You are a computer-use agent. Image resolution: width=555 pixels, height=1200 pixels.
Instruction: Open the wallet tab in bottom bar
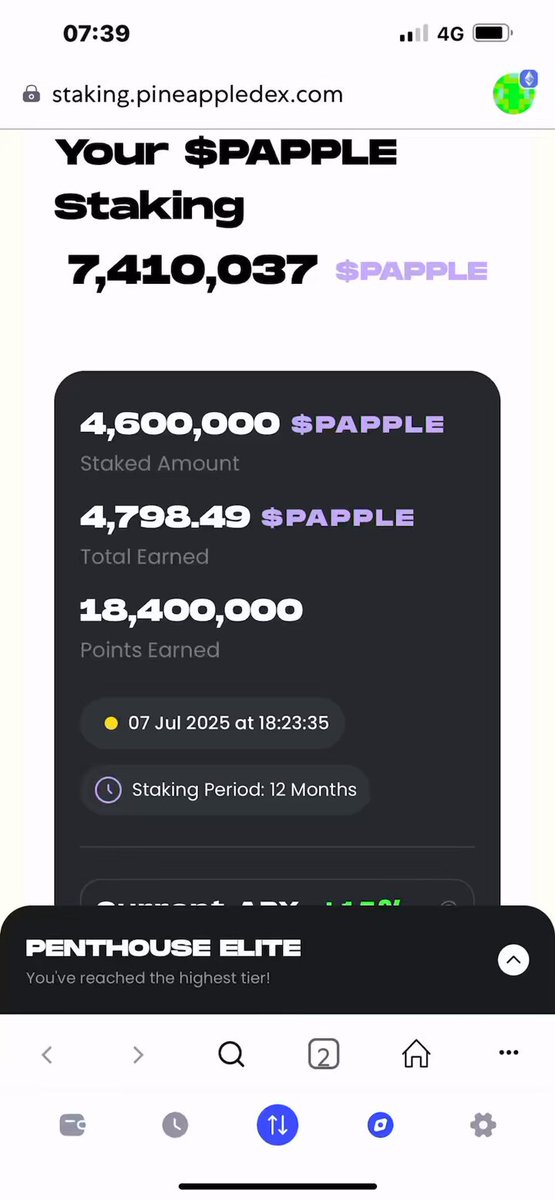click(x=72, y=1125)
